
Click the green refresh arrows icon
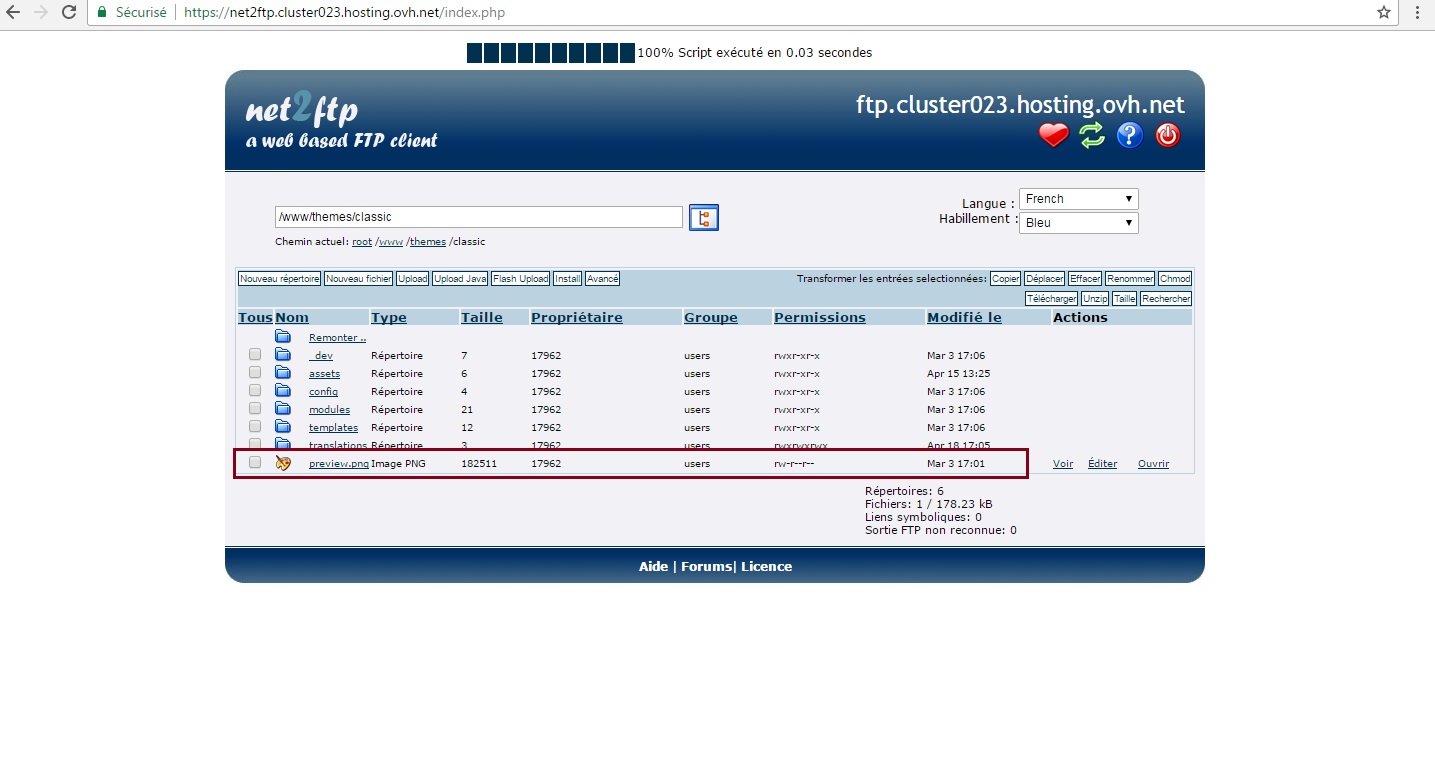[x=1092, y=135]
